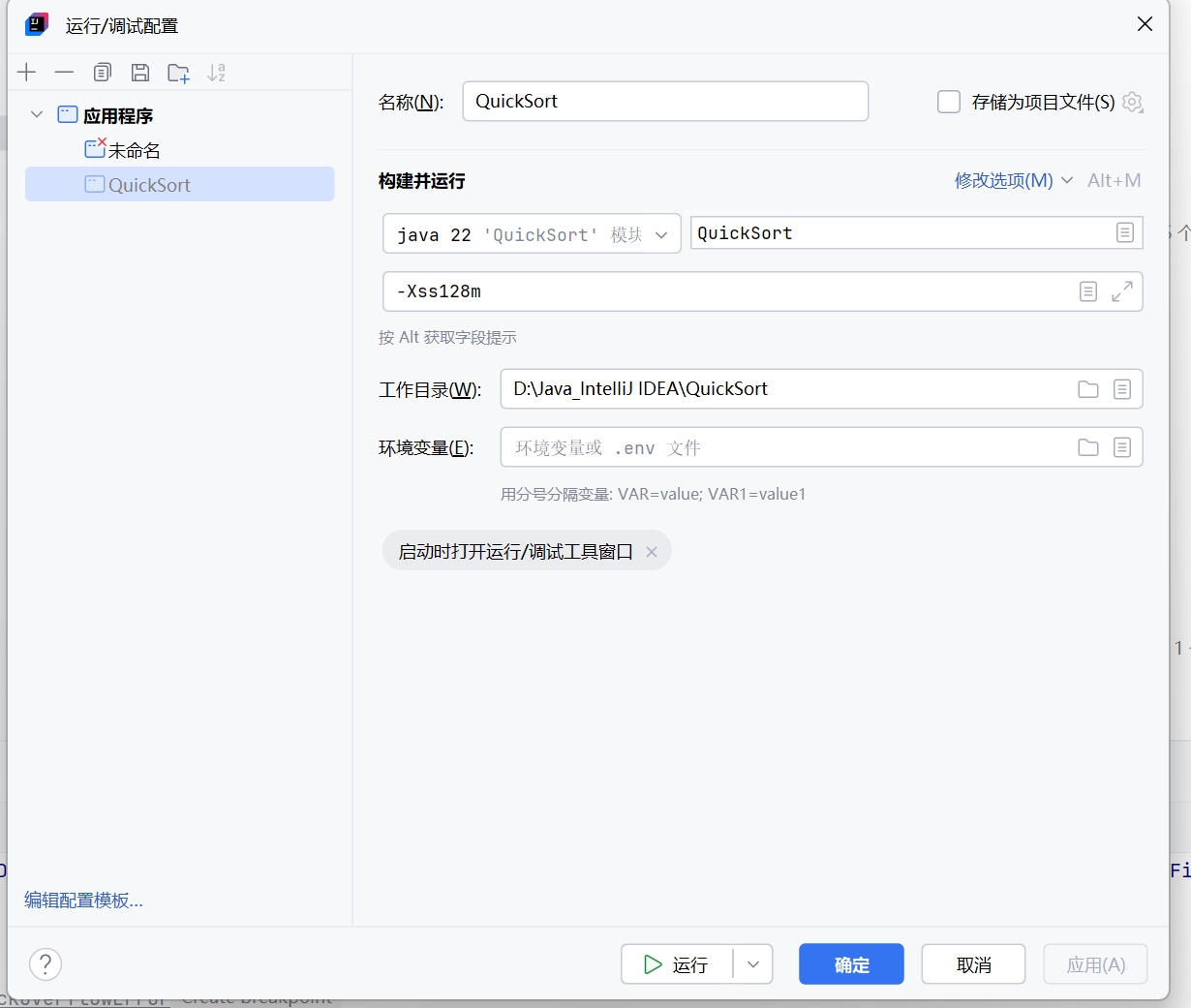Viewport: 1191px width, 1008px height.
Task: Open project file storage gear settings
Action: coord(1133,102)
